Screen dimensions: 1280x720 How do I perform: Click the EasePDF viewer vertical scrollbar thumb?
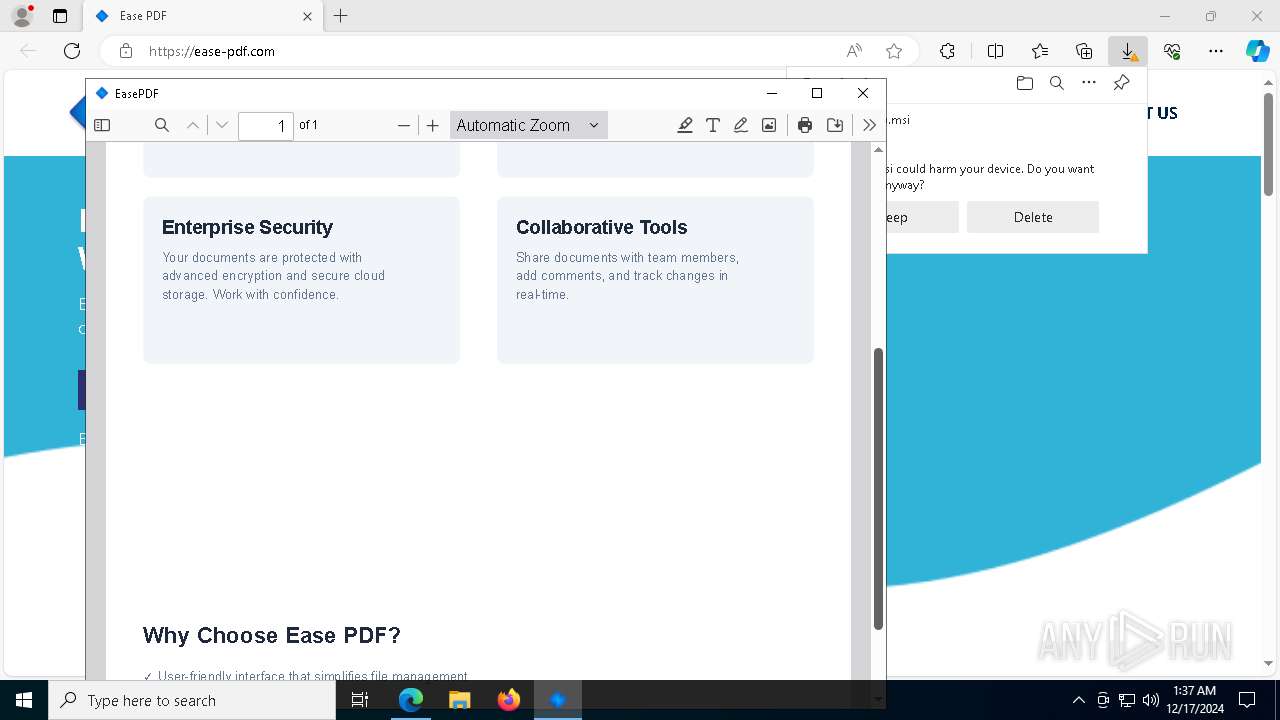coord(878,488)
